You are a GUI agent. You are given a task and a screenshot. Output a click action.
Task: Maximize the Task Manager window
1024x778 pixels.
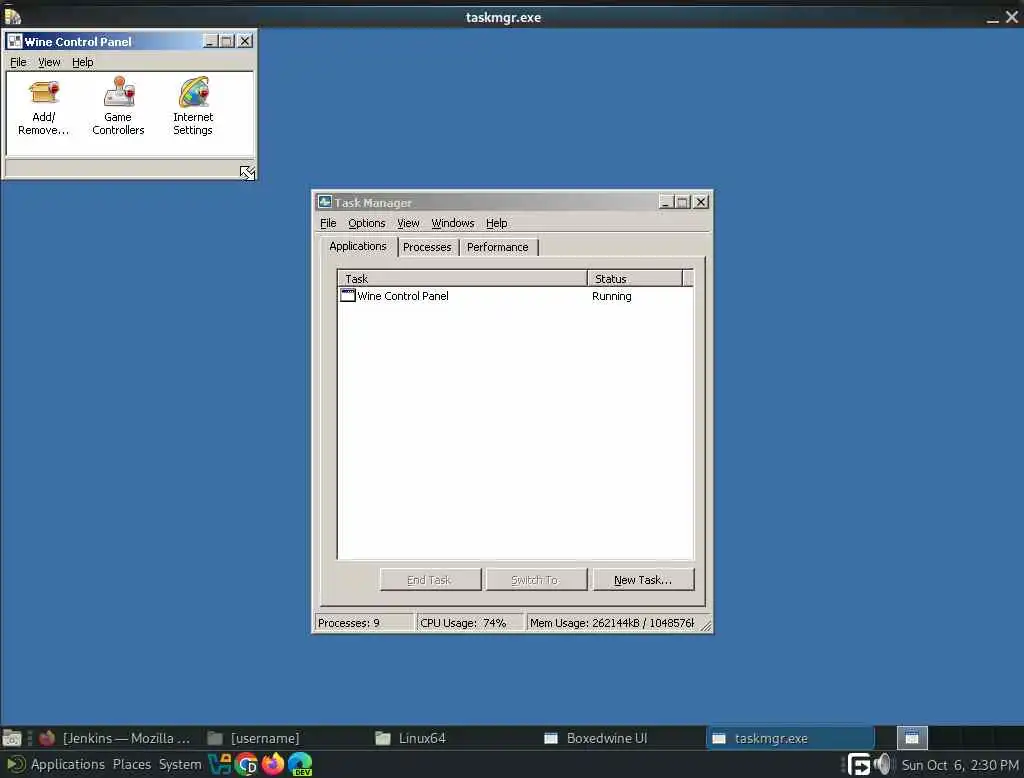pos(682,202)
